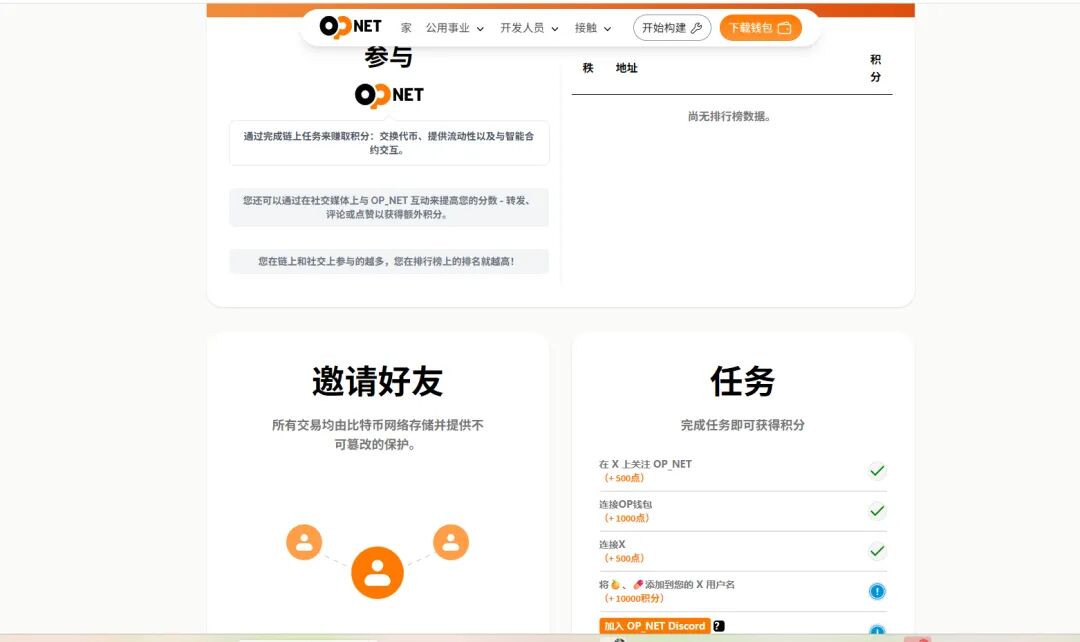Viewport: 1080px width, 642px height.
Task: Click green checkmark for 在 X 上关注 OP_NET
Action: tap(877, 471)
